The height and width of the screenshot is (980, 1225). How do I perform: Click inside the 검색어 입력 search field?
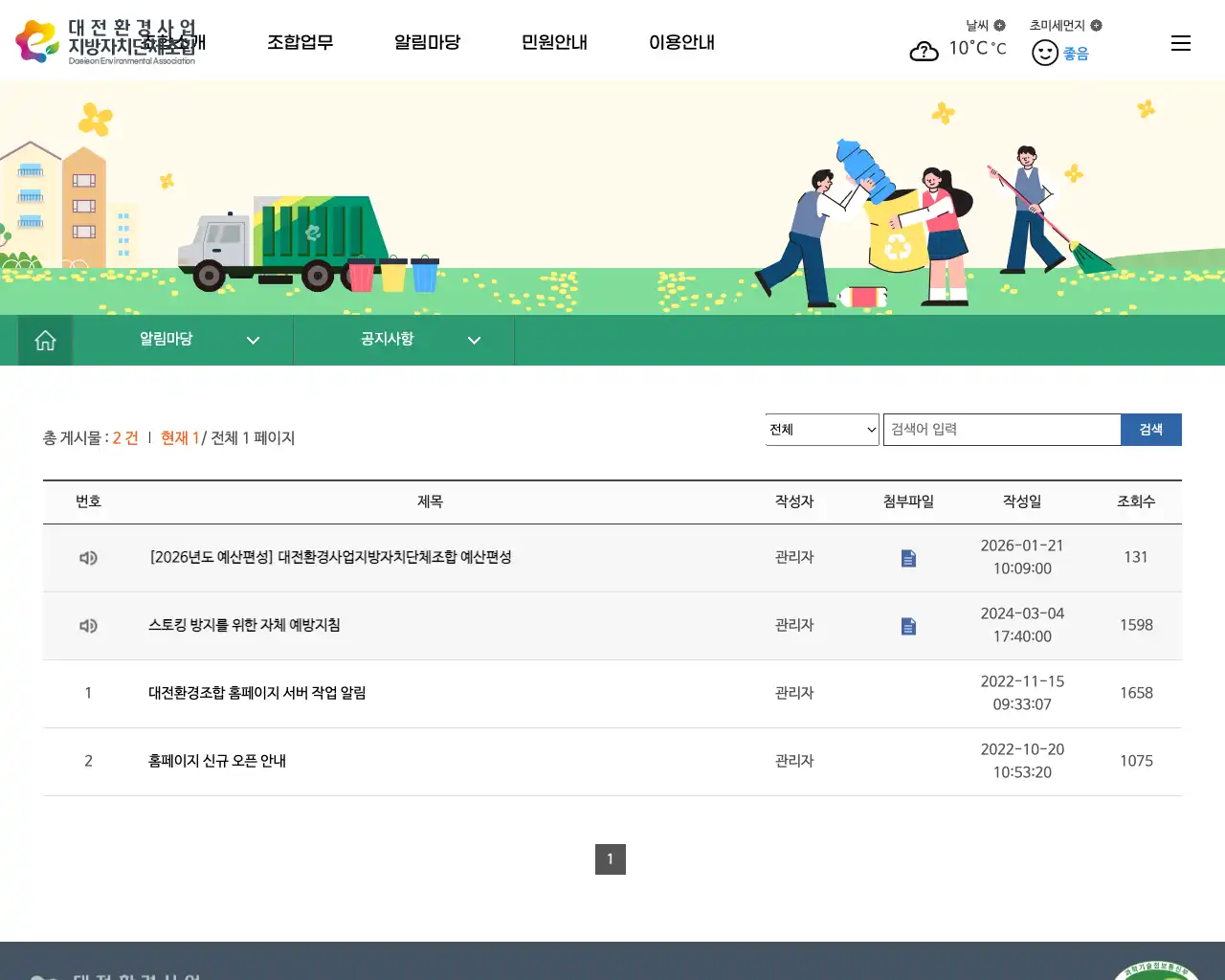1001,429
